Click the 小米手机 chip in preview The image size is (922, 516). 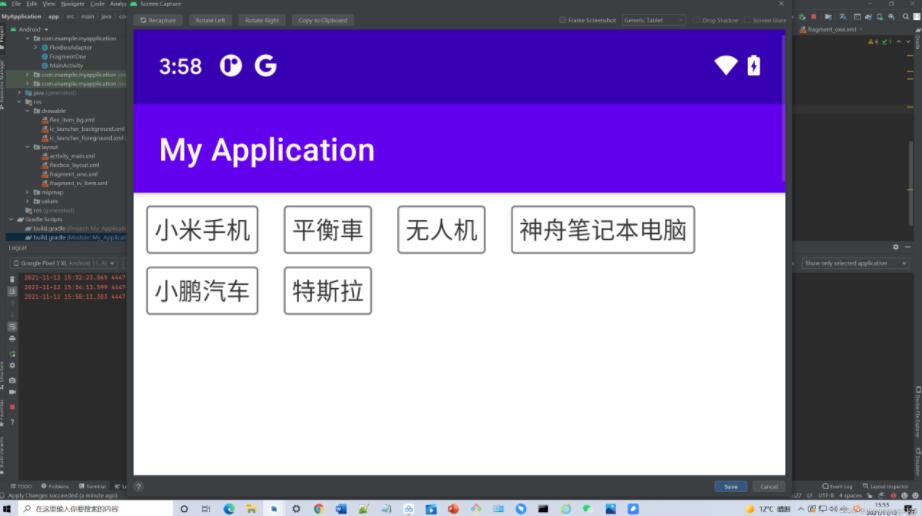pos(202,230)
